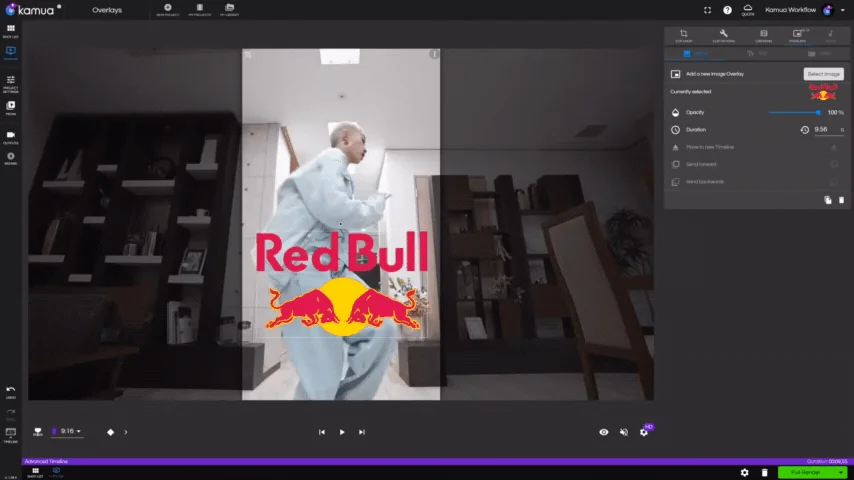Open Project Settings in left sidebar

coord(11,81)
